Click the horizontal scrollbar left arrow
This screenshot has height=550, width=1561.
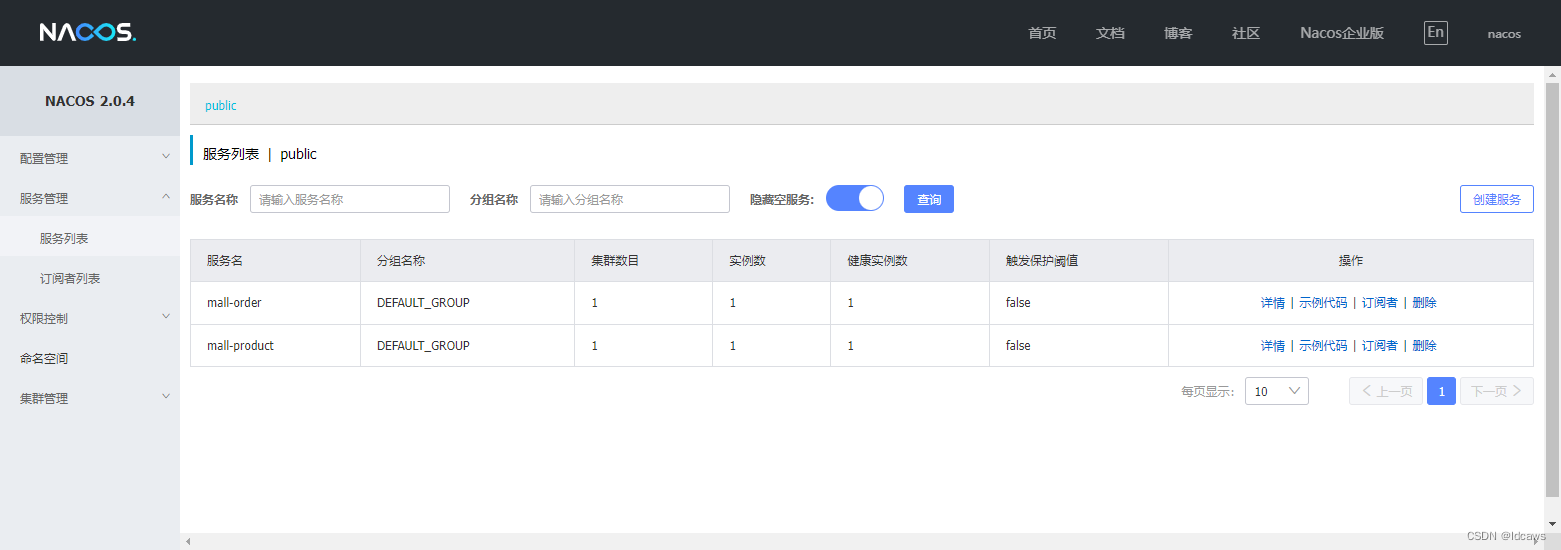(186, 541)
